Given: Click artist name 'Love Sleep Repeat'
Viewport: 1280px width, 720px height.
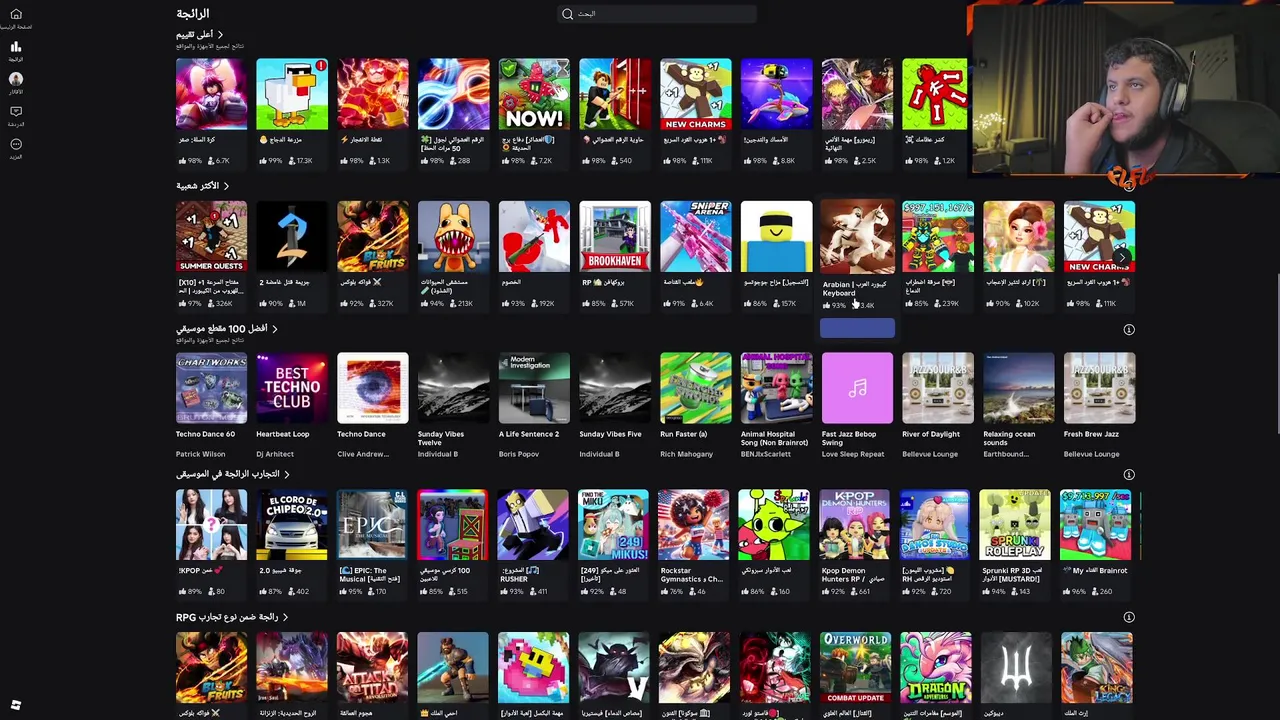Looking at the screenshot, I should (x=853, y=454).
